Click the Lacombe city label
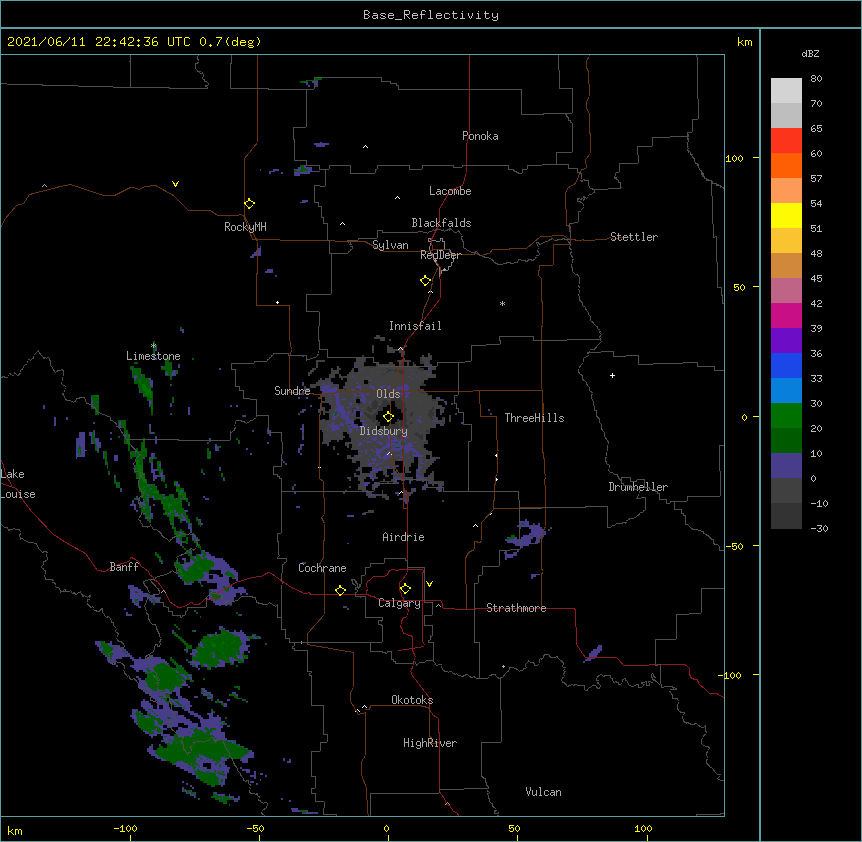This screenshot has width=862, height=842. coord(450,191)
